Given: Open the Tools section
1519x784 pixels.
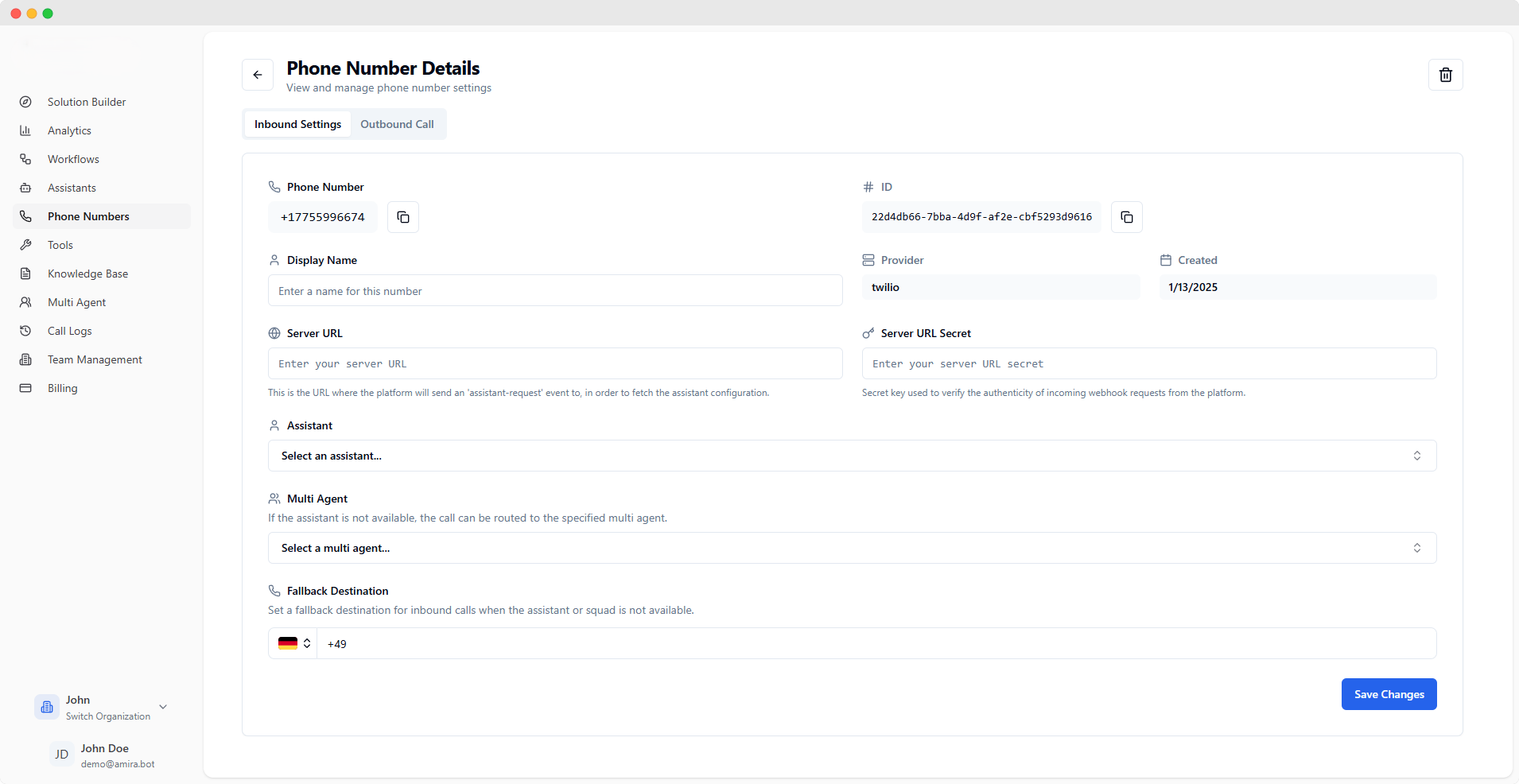Looking at the screenshot, I should click(59, 245).
